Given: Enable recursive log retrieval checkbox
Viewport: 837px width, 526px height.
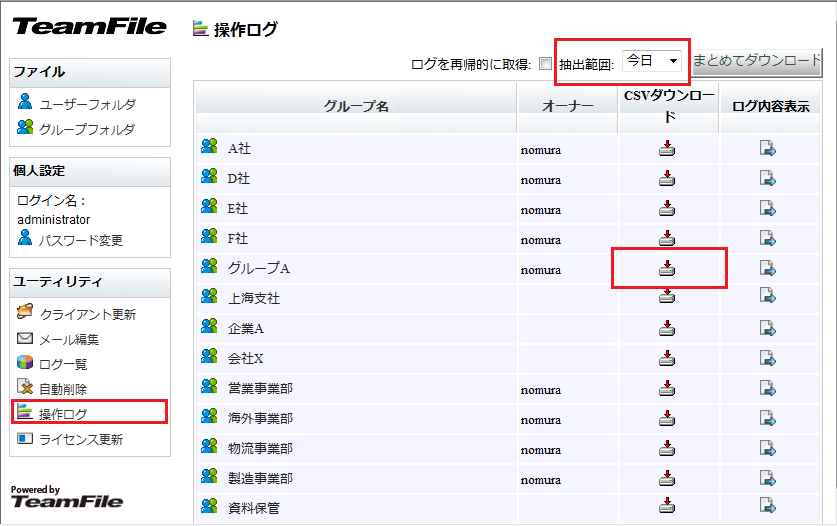Looking at the screenshot, I should pyautogui.click(x=545, y=64).
